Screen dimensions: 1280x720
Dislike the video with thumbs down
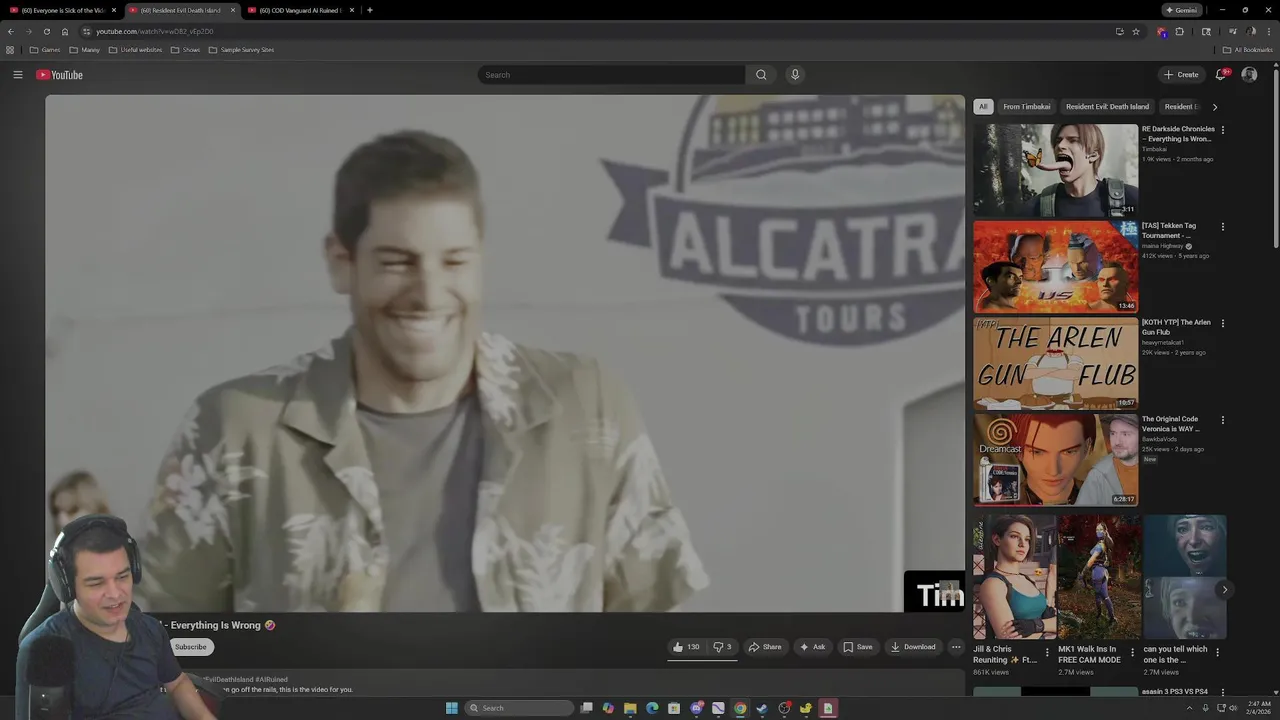(x=722, y=647)
